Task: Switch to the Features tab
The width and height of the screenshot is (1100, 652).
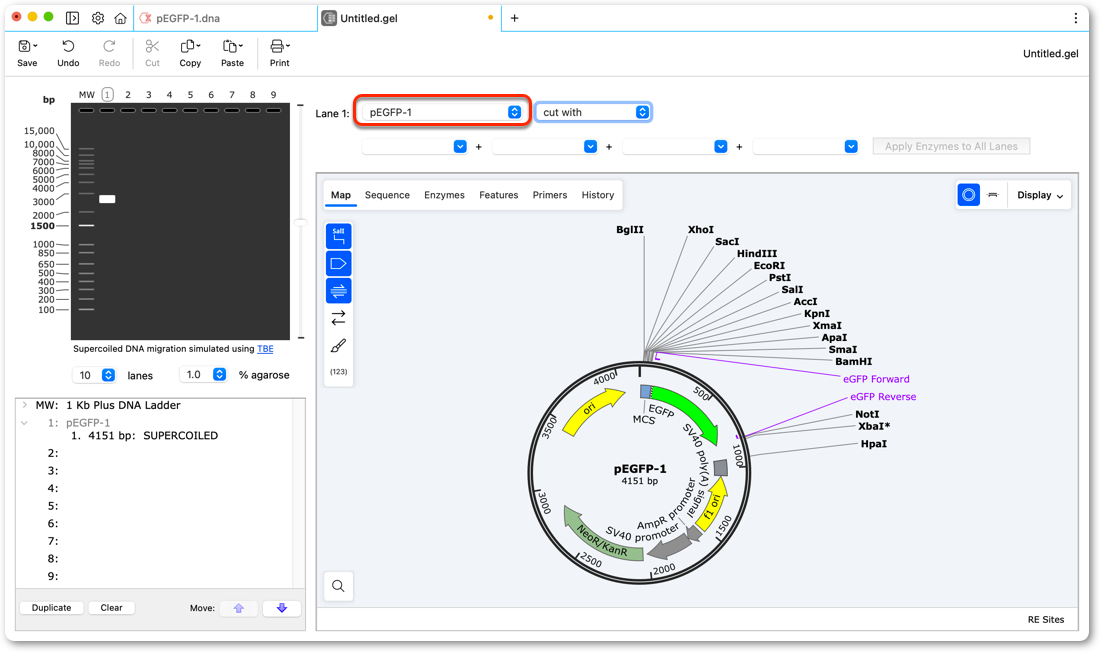Action: point(499,195)
